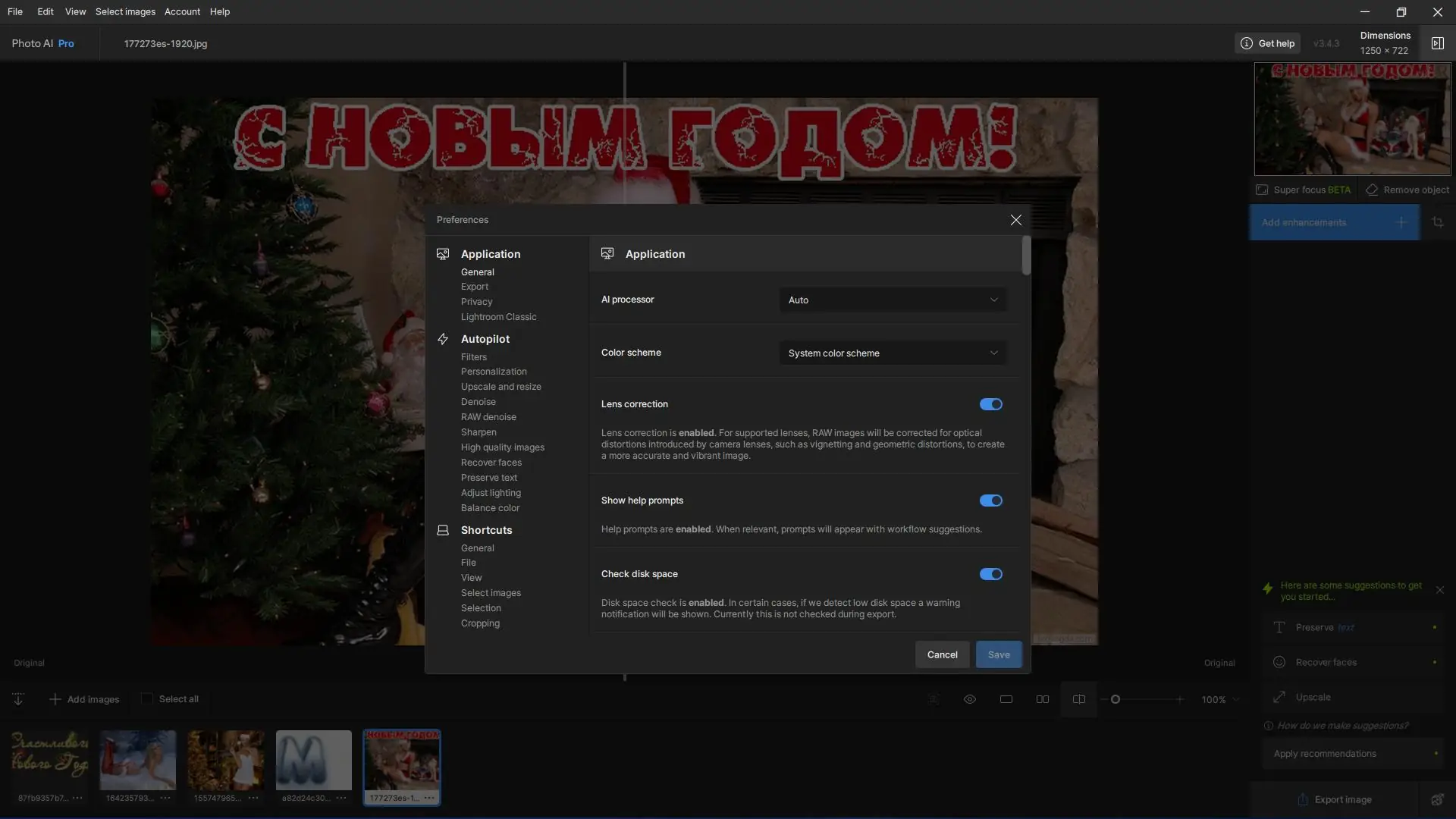Close the Preferences dialog with X
This screenshot has width=1456, height=819.
coord(1015,220)
